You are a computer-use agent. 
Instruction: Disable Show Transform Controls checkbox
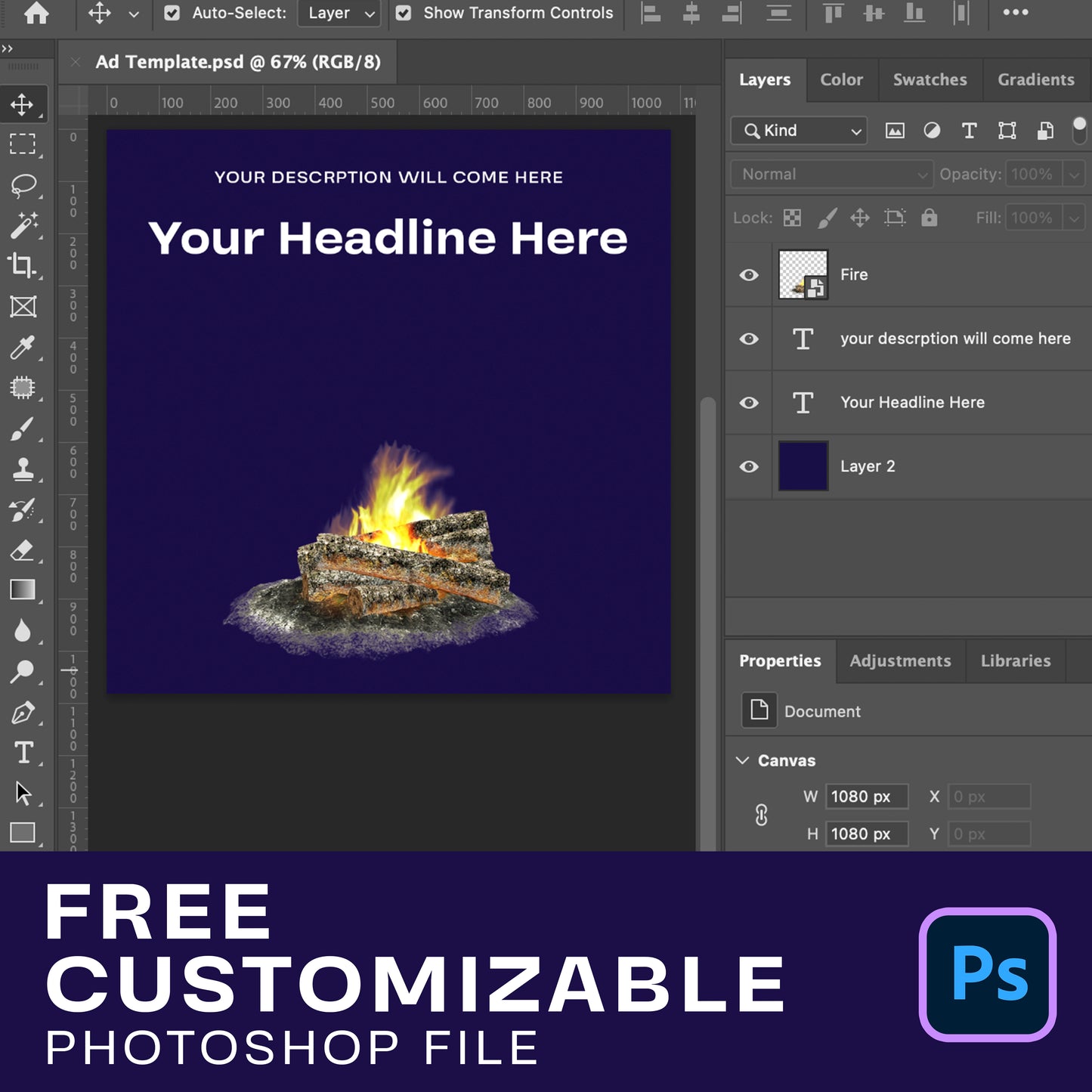[x=404, y=13]
